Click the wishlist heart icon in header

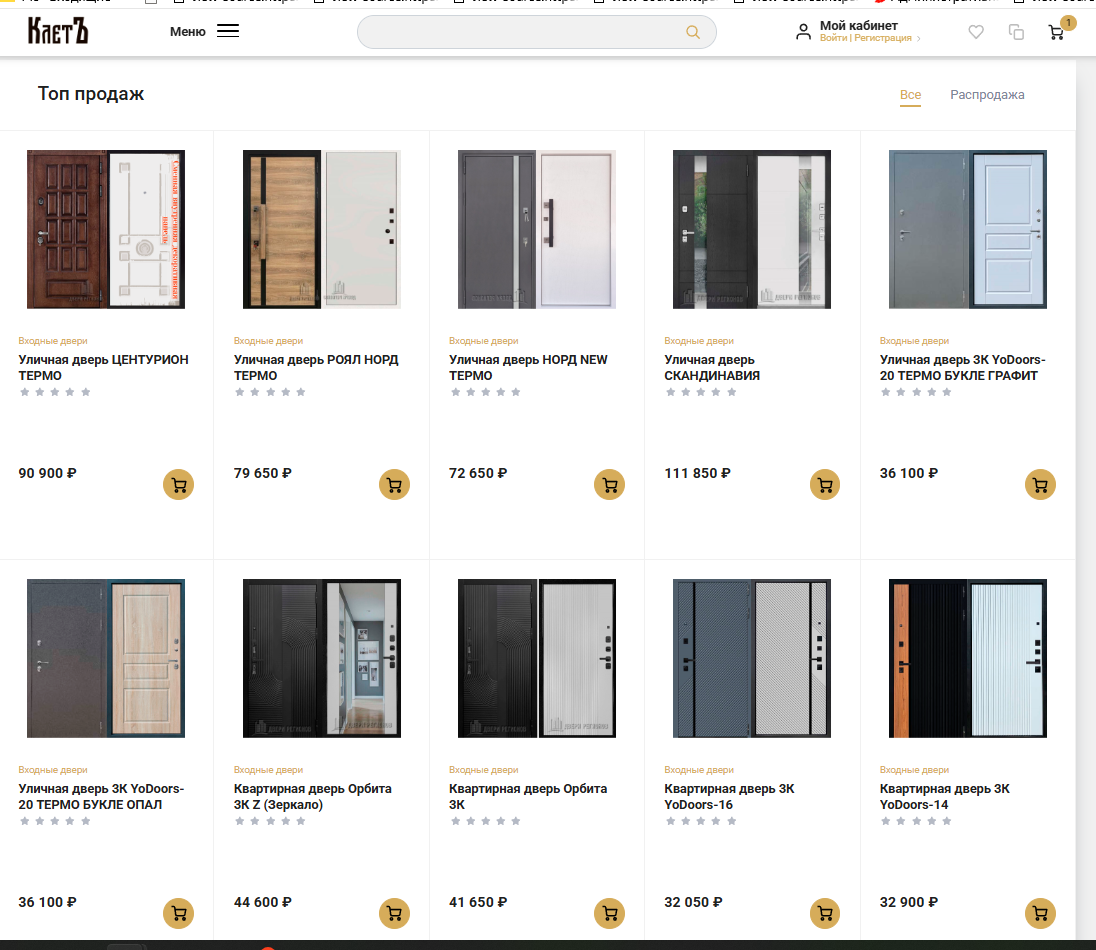tap(976, 32)
